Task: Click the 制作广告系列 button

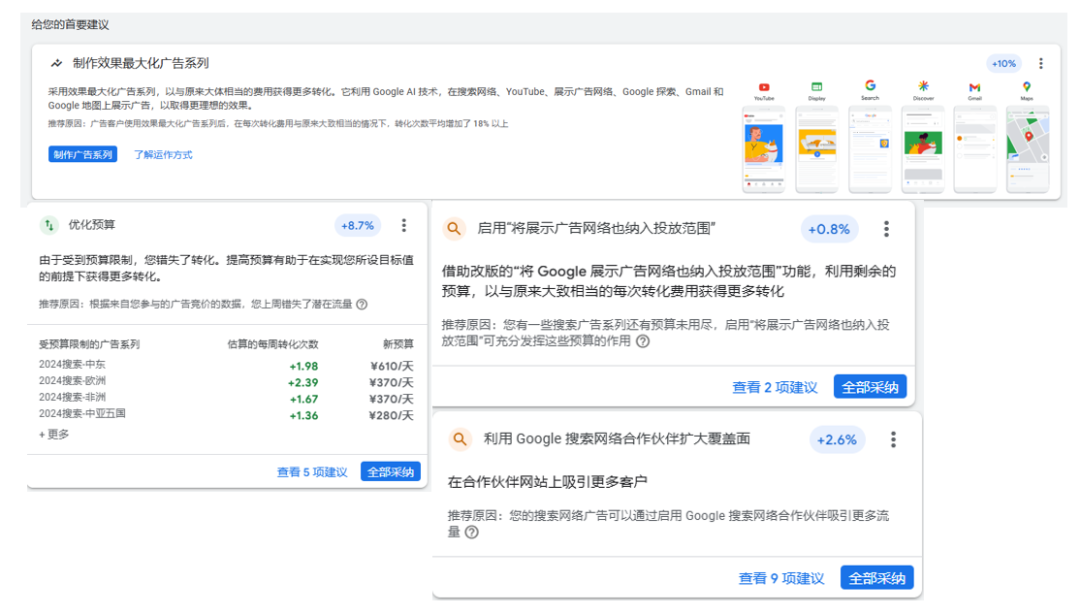Action: coord(82,155)
